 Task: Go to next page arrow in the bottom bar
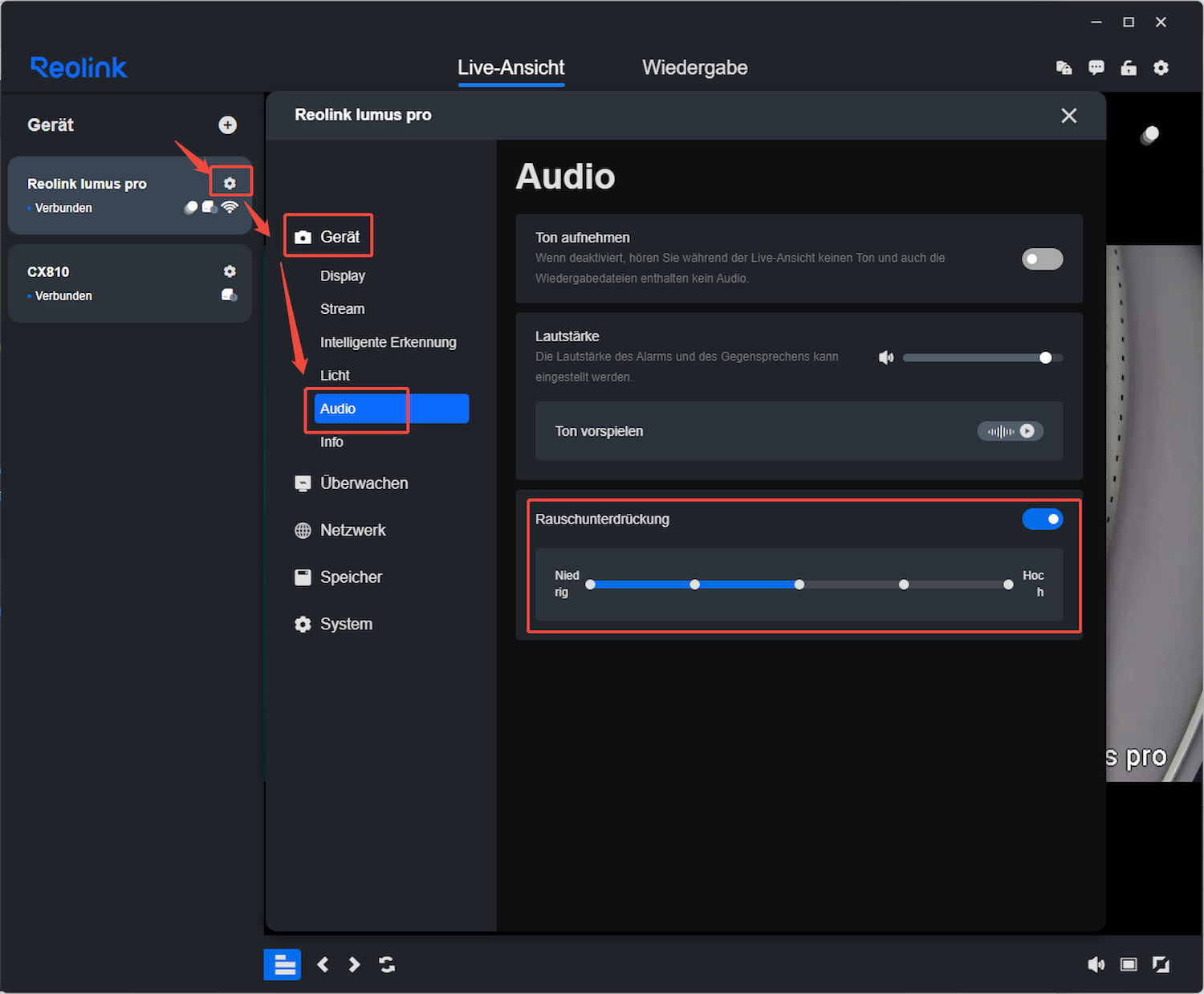[x=354, y=964]
